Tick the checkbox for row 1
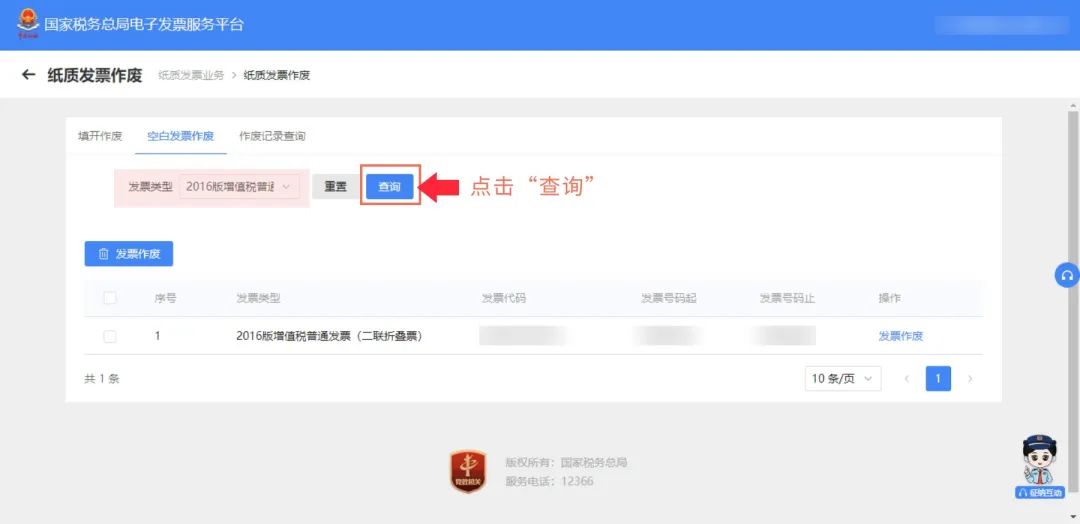Screen dimensions: 1080x524 click(x=110, y=336)
